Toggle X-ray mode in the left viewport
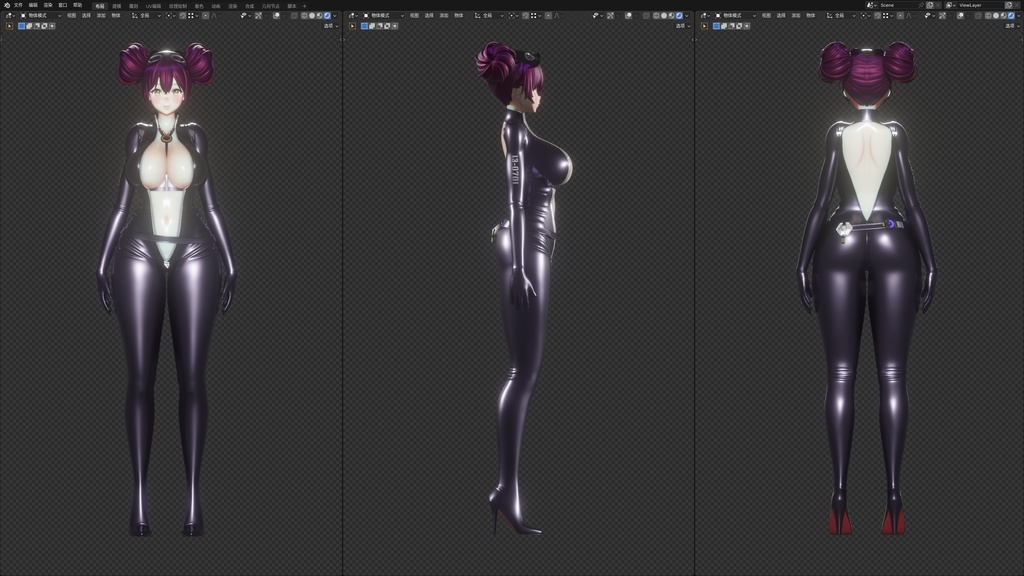Viewport: 1024px width, 576px height. coord(294,15)
